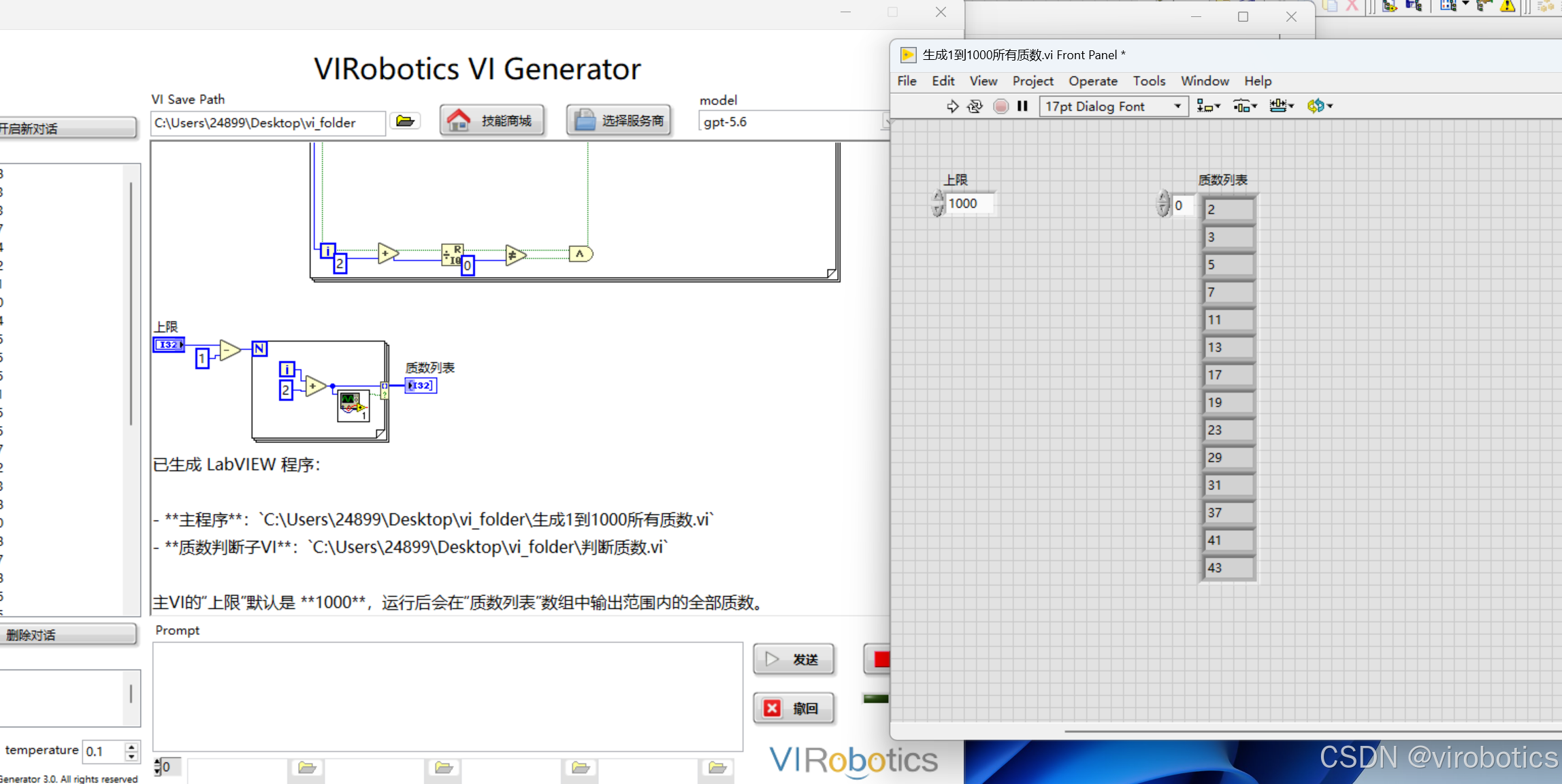The image size is (1562, 784).
Task: Select array element showing 43
Action: tap(1229, 568)
